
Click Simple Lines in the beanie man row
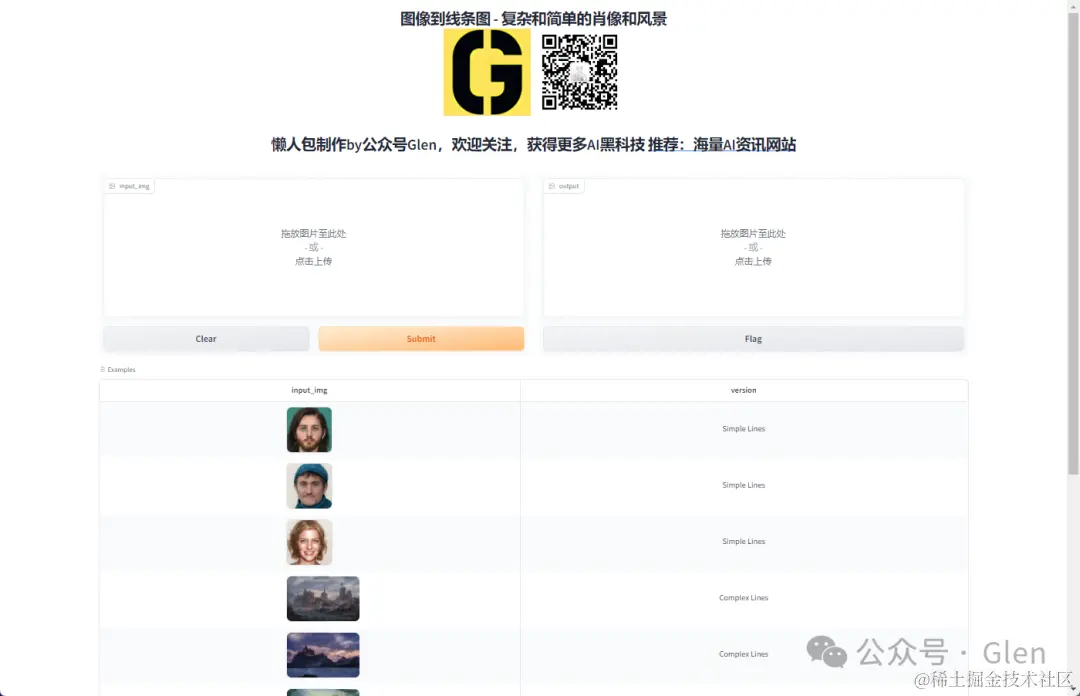[743, 485]
